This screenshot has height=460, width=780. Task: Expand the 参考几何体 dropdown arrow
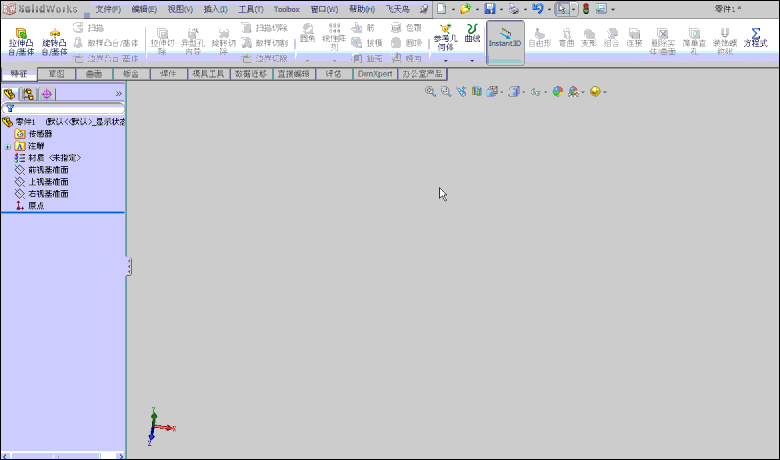(x=445, y=61)
